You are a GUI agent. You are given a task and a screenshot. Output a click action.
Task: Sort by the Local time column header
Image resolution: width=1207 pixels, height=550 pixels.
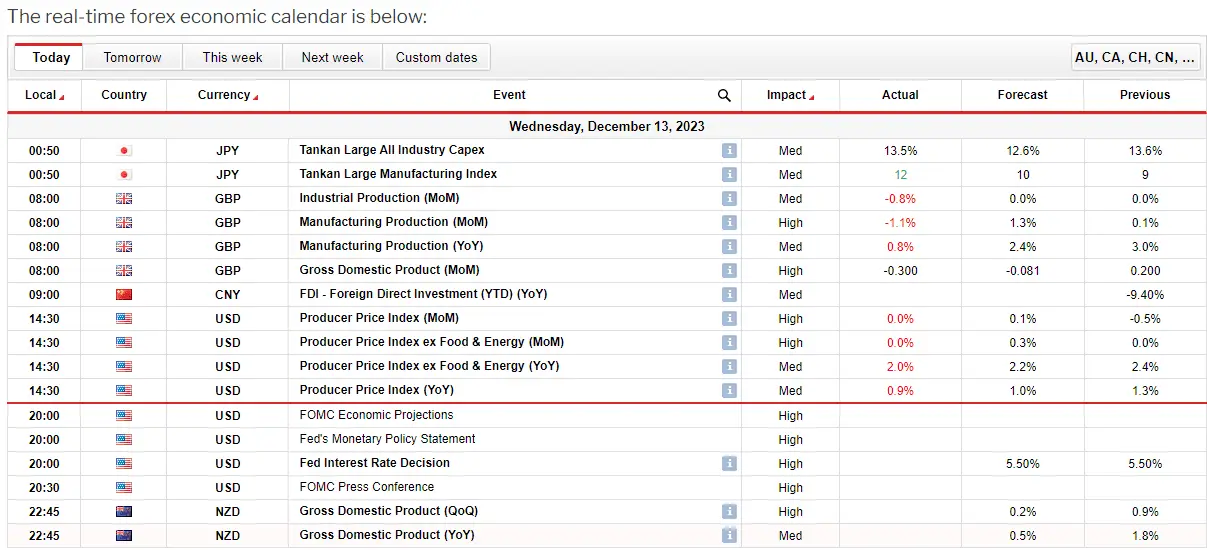[44, 95]
